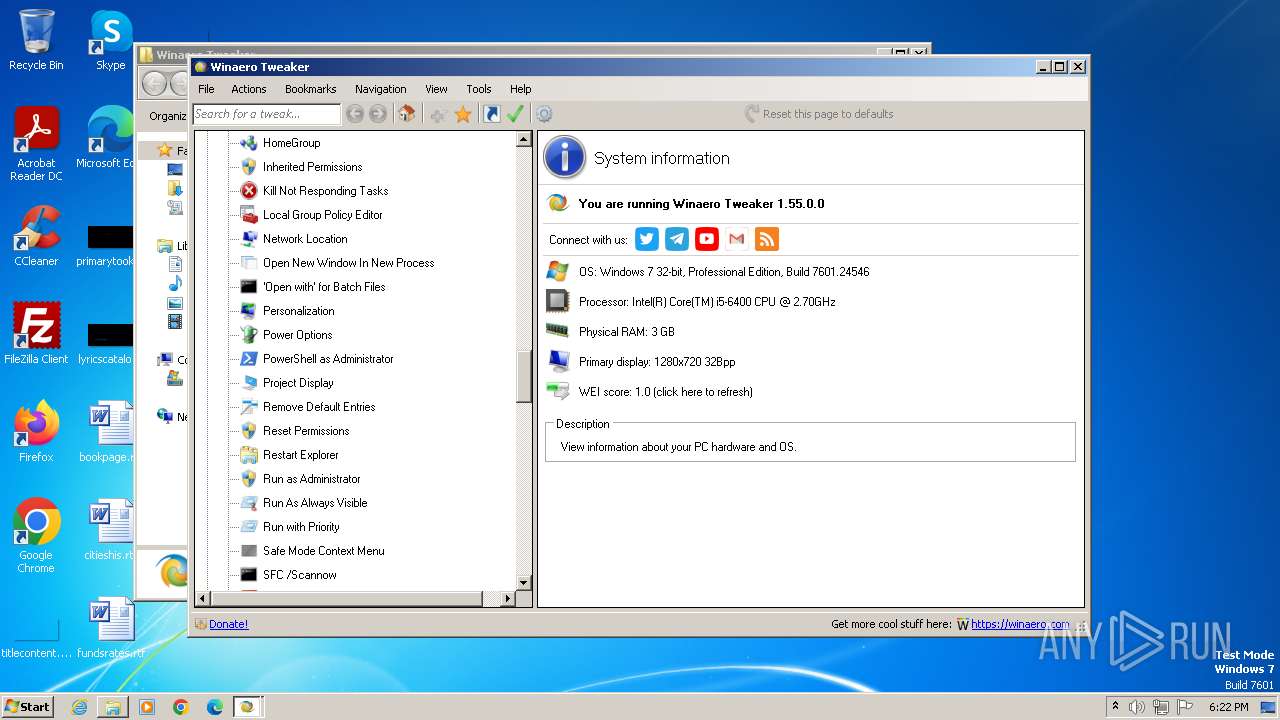The width and height of the screenshot is (1280, 720).
Task: Focus the Search for a tweak field
Action: click(266, 114)
